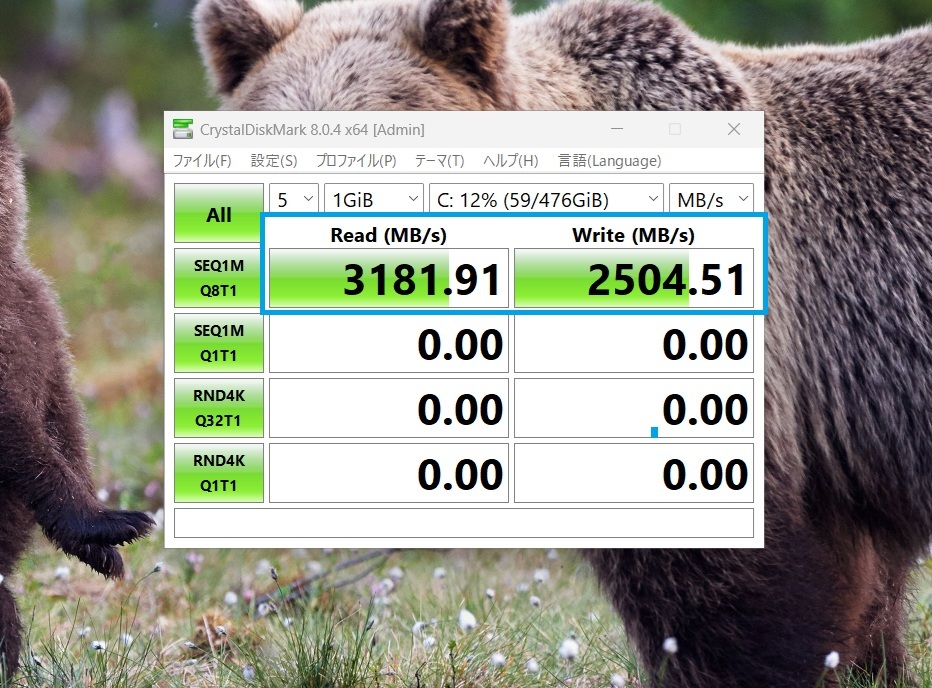The image size is (932, 688).
Task: Open the C: 12% drive selection dropdown
Action: click(x=546, y=199)
